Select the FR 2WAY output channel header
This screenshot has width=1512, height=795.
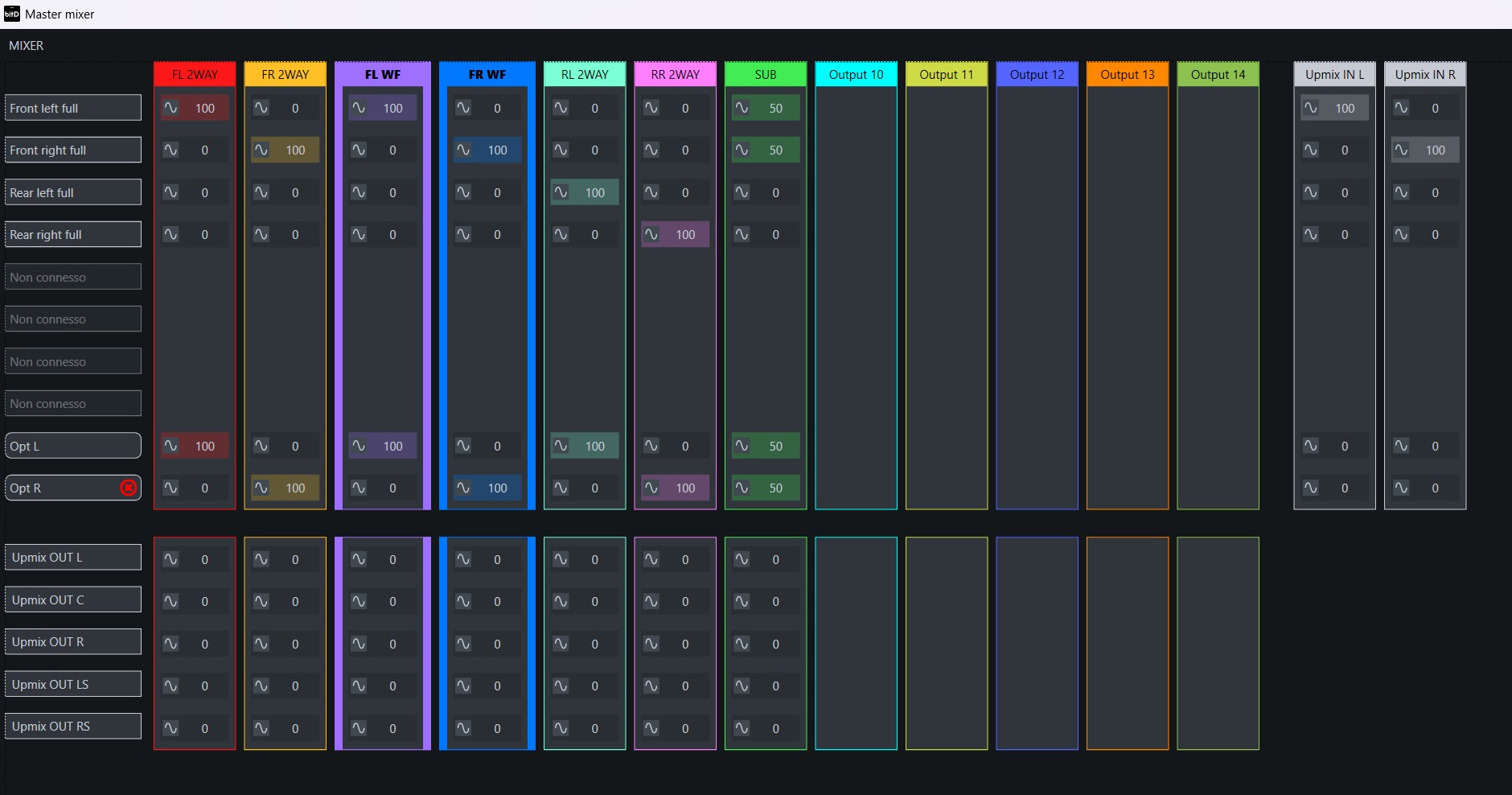[286, 74]
